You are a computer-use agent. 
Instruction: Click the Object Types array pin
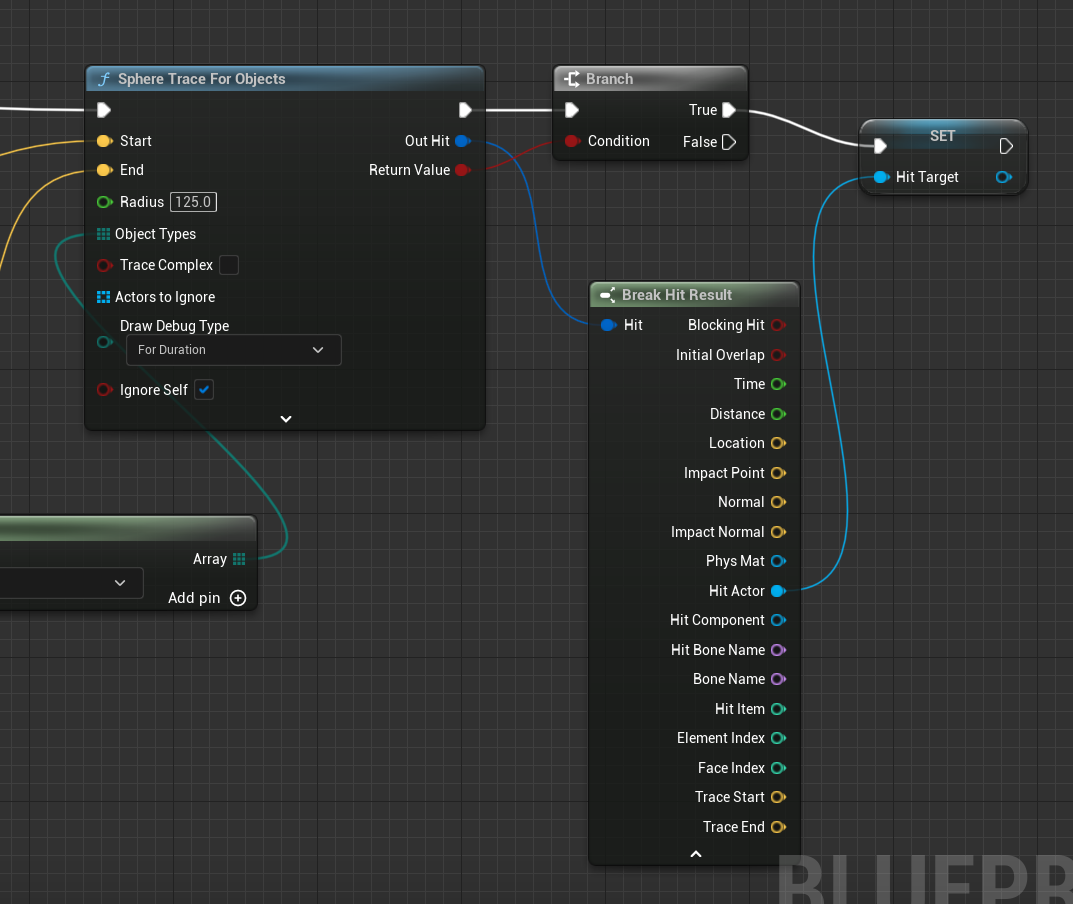[x=103, y=234]
